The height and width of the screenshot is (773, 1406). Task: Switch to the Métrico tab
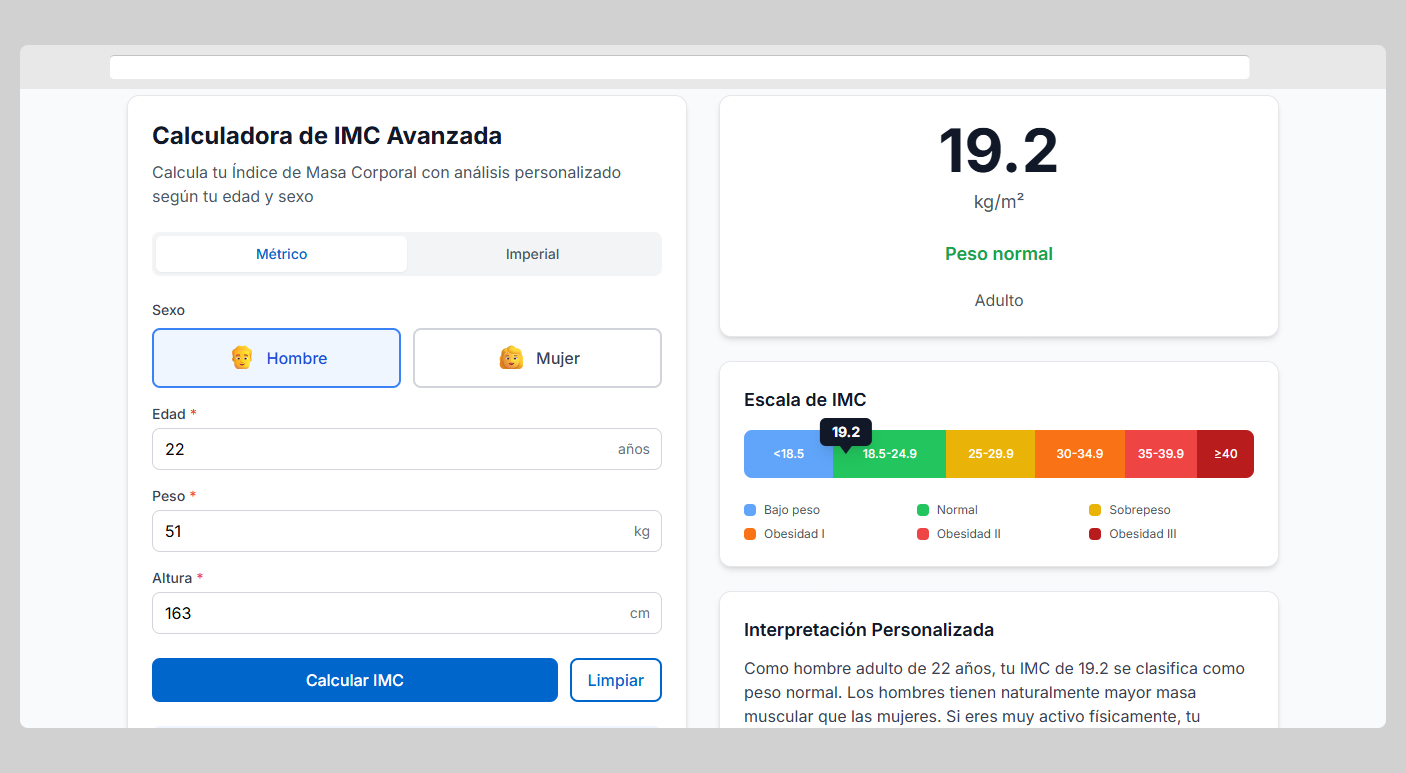[280, 253]
